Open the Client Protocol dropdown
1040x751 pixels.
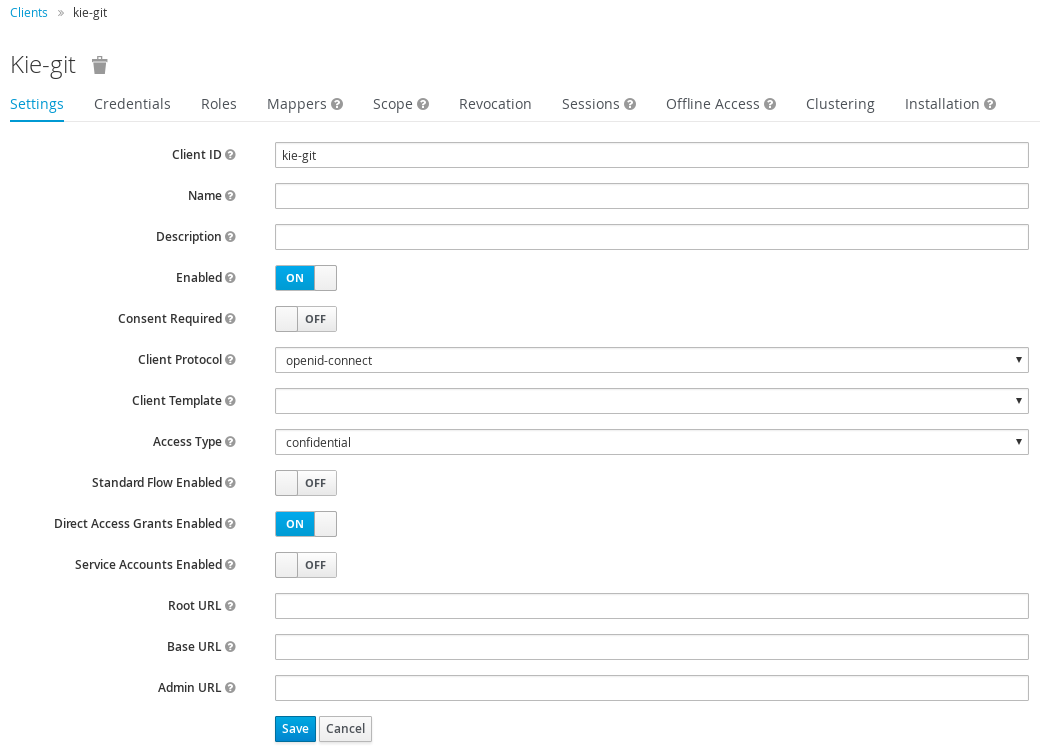point(651,360)
